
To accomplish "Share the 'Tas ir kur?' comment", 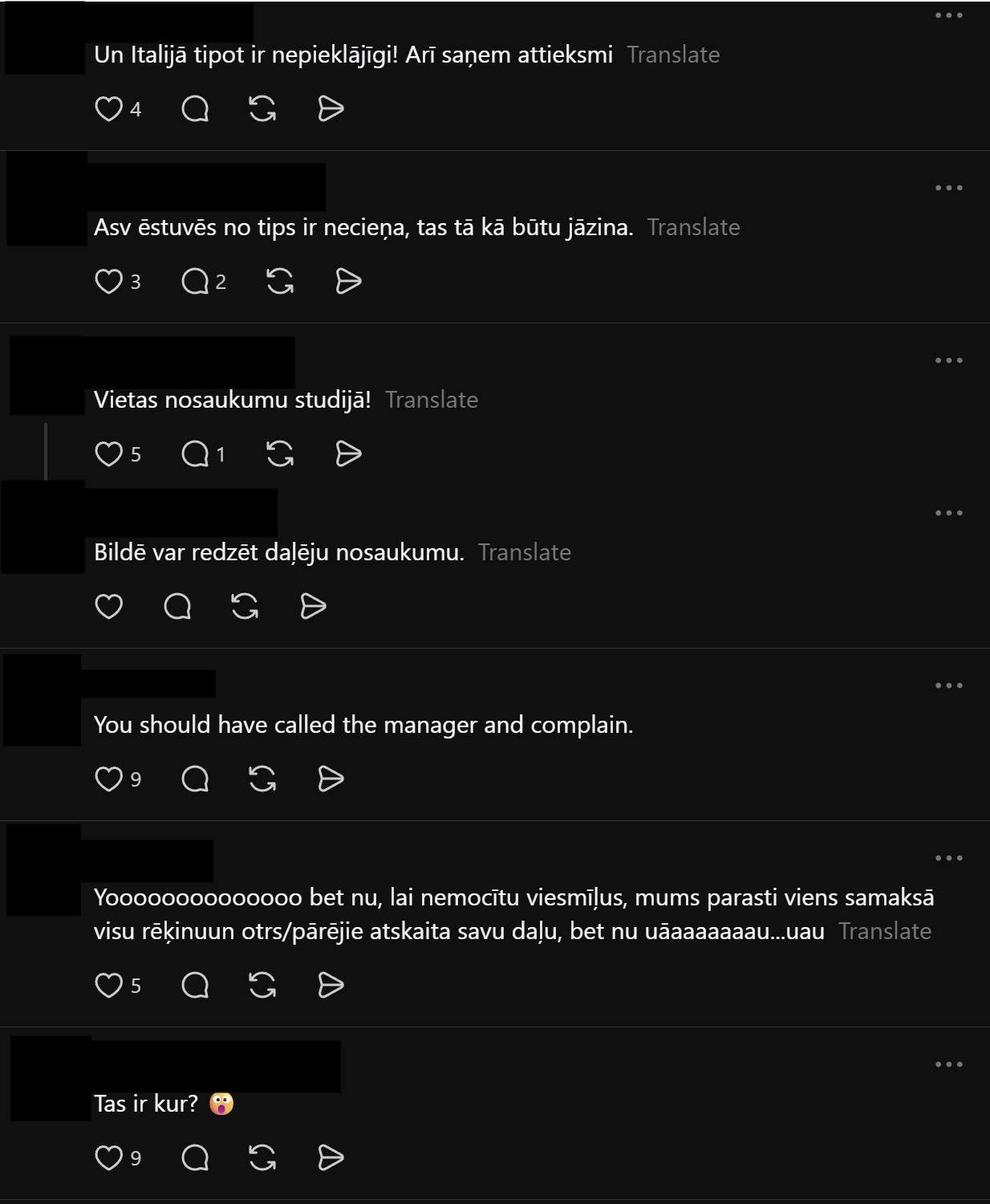I will click(331, 1157).
